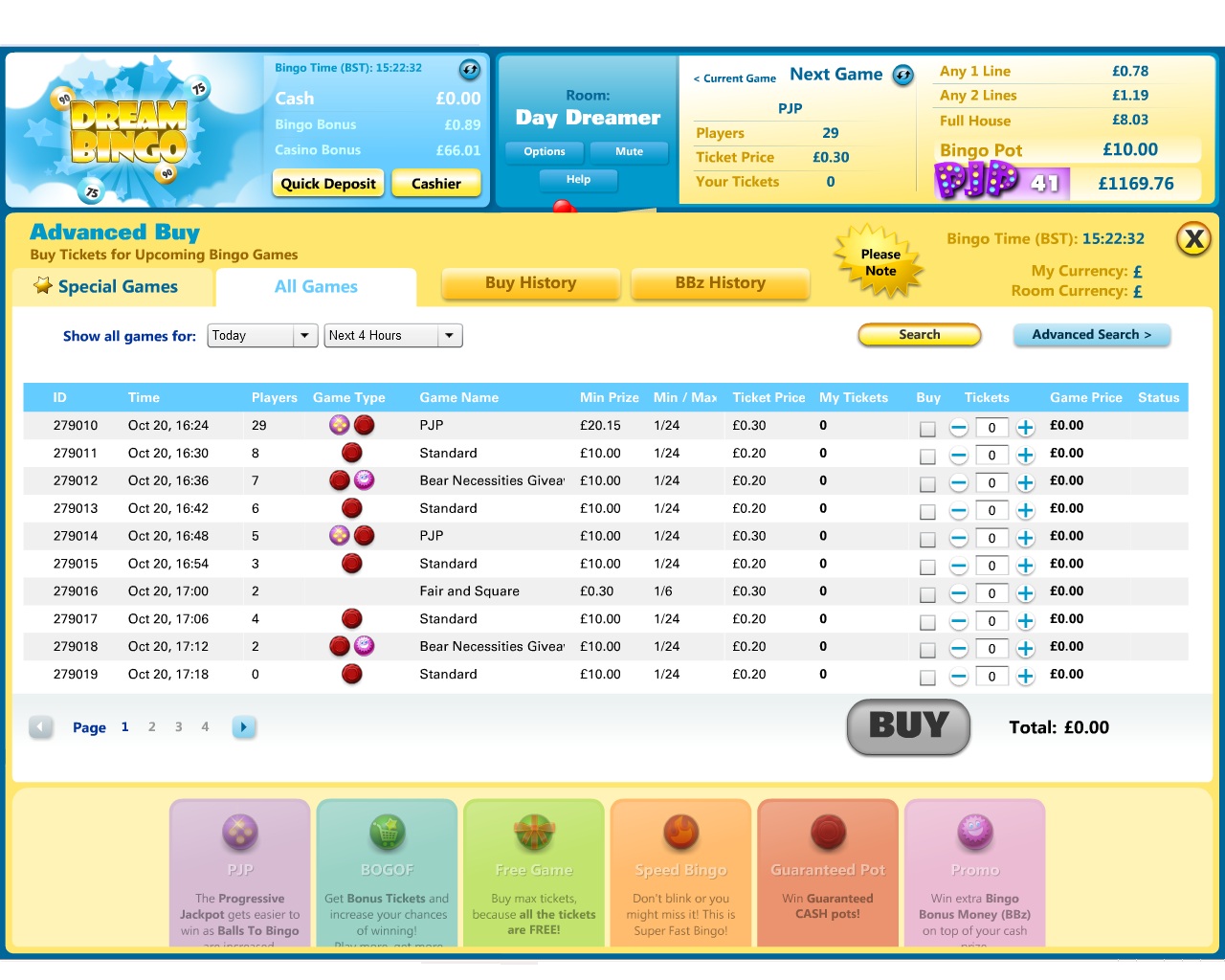1225x980 pixels.
Task: Go to page 2
Action: click(151, 727)
